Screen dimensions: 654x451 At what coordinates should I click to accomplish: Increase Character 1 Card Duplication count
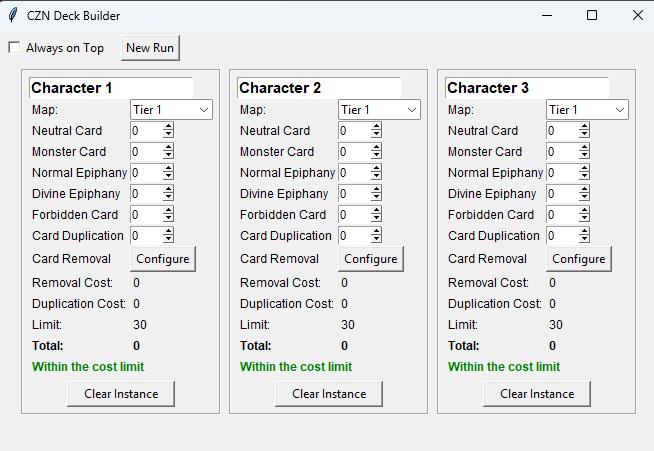coord(168,231)
